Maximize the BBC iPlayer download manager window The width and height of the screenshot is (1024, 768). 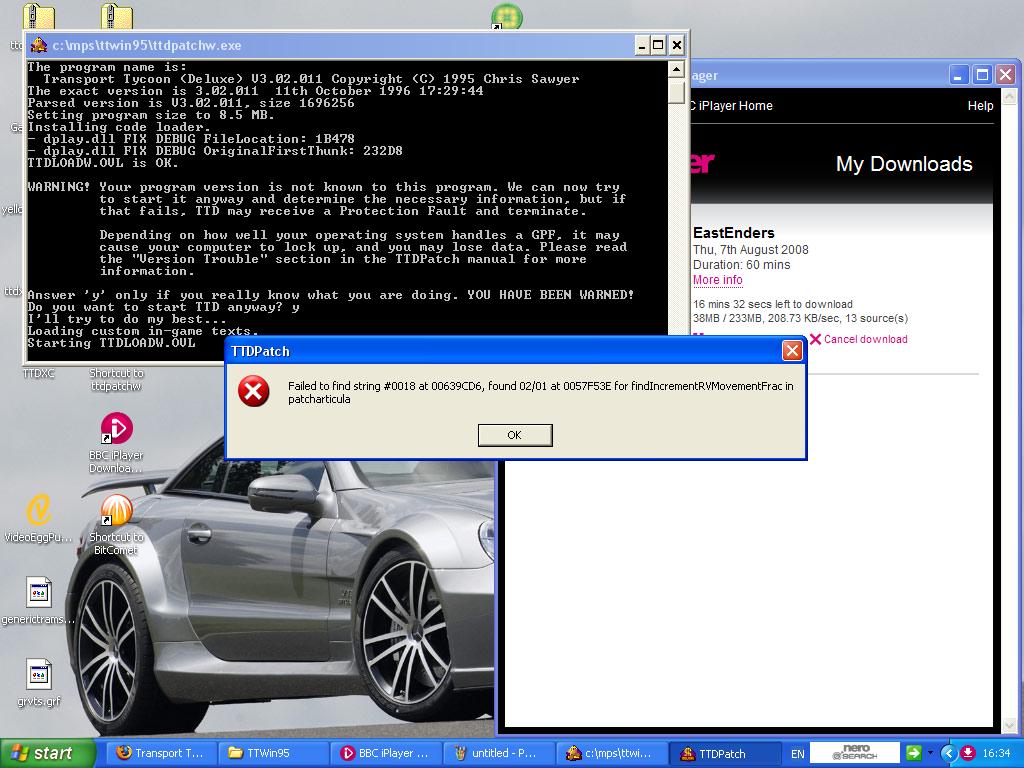pyautogui.click(x=982, y=75)
